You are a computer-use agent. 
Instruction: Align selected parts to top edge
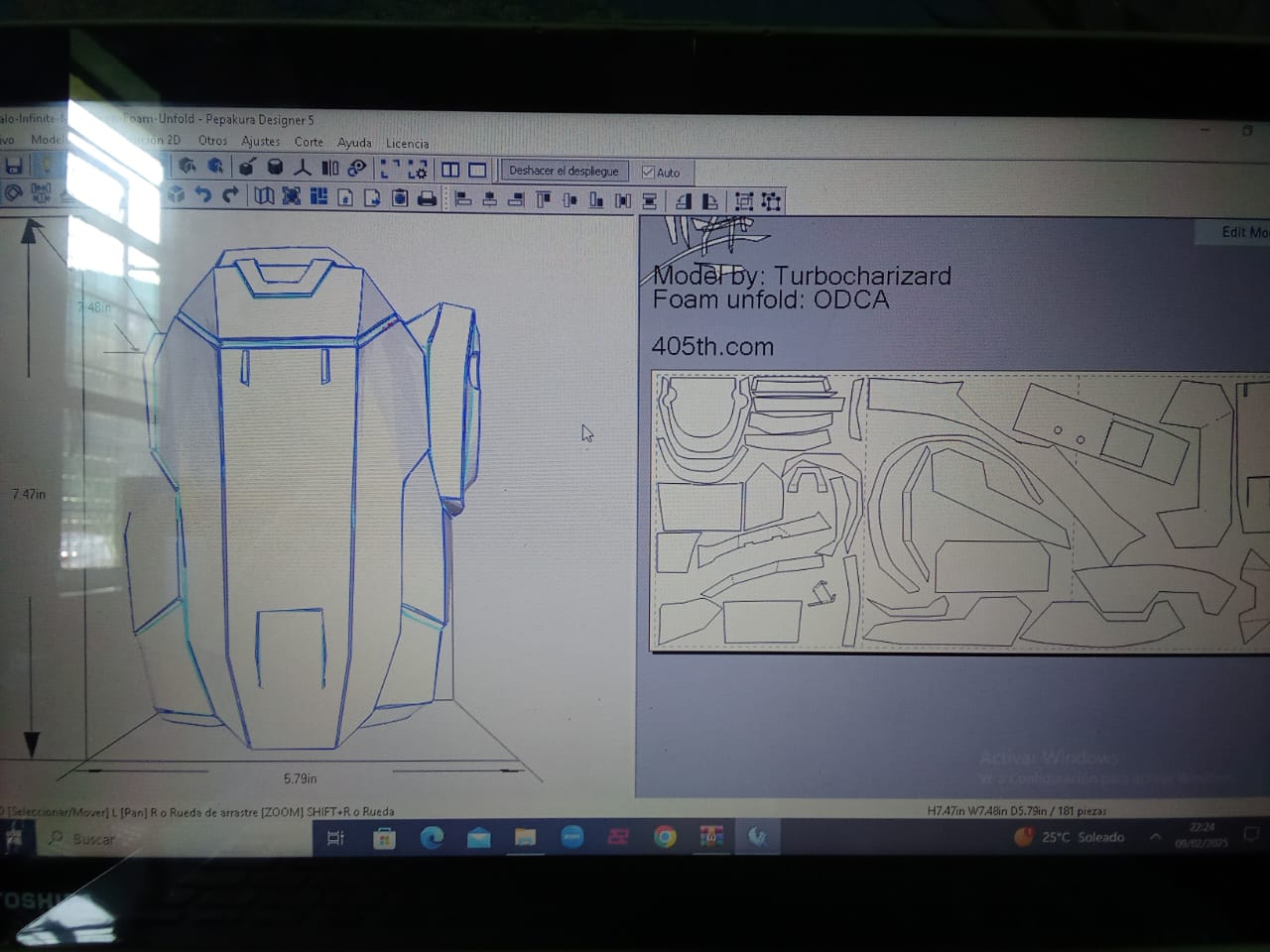(x=544, y=199)
